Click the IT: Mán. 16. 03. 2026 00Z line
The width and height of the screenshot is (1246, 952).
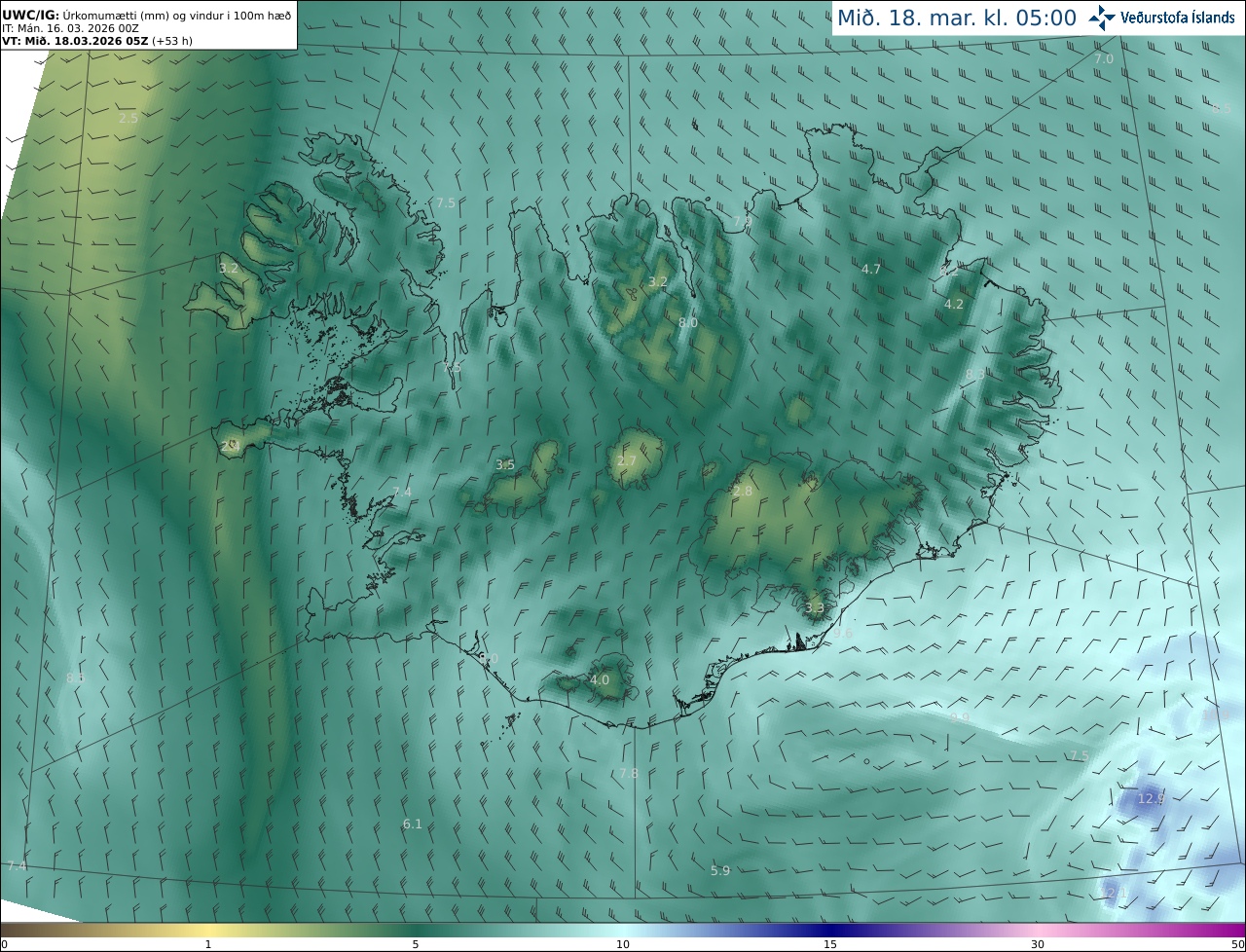click(69, 28)
